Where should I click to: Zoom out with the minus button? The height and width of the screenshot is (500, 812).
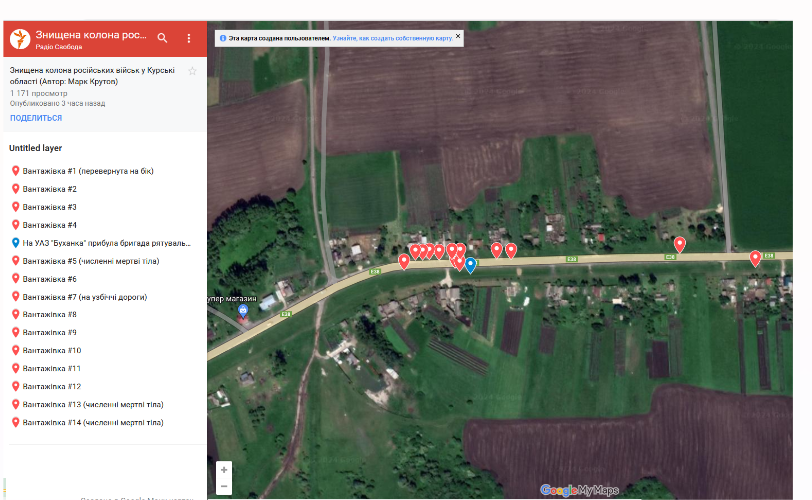(224, 486)
